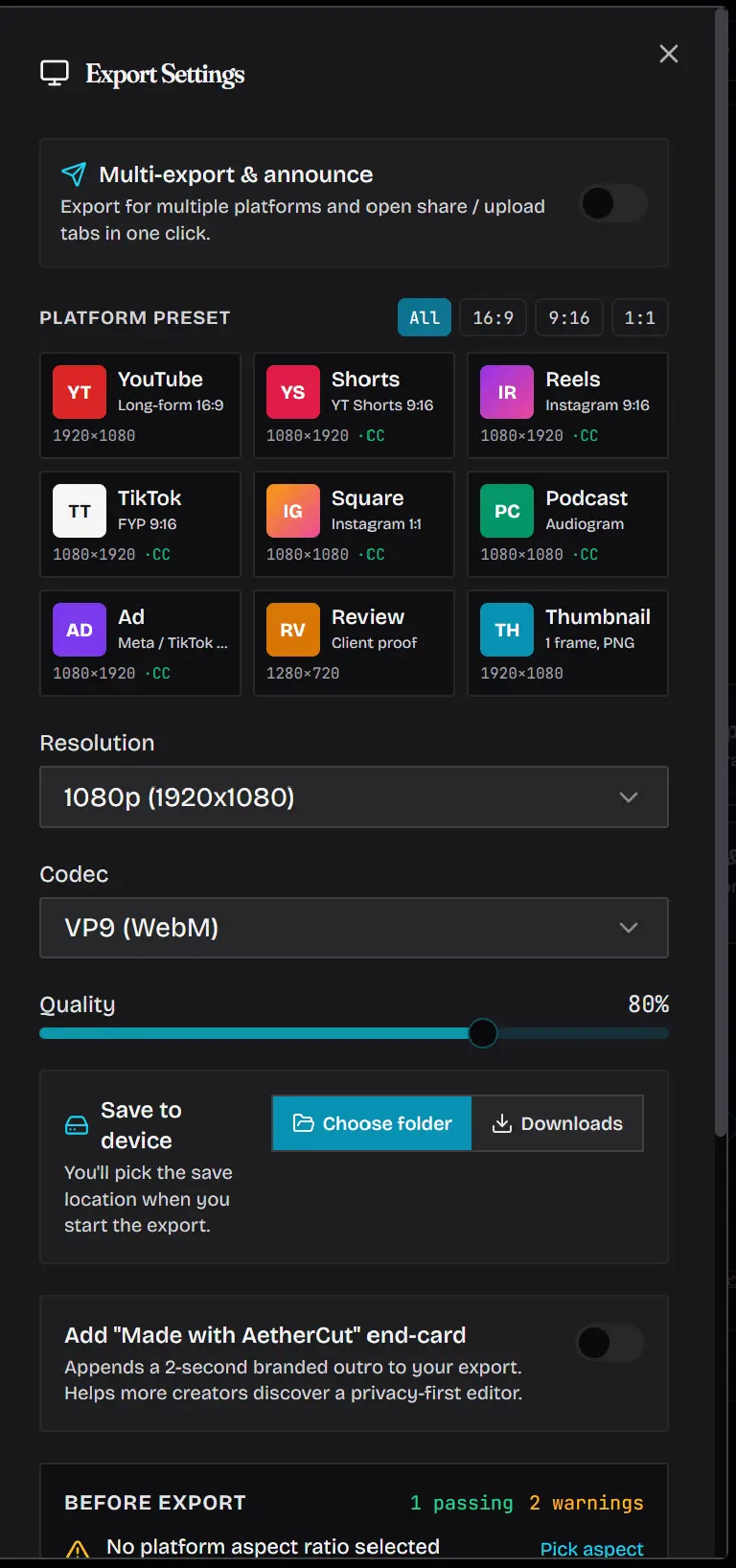Select the Downloads save option

point(557,1123)
